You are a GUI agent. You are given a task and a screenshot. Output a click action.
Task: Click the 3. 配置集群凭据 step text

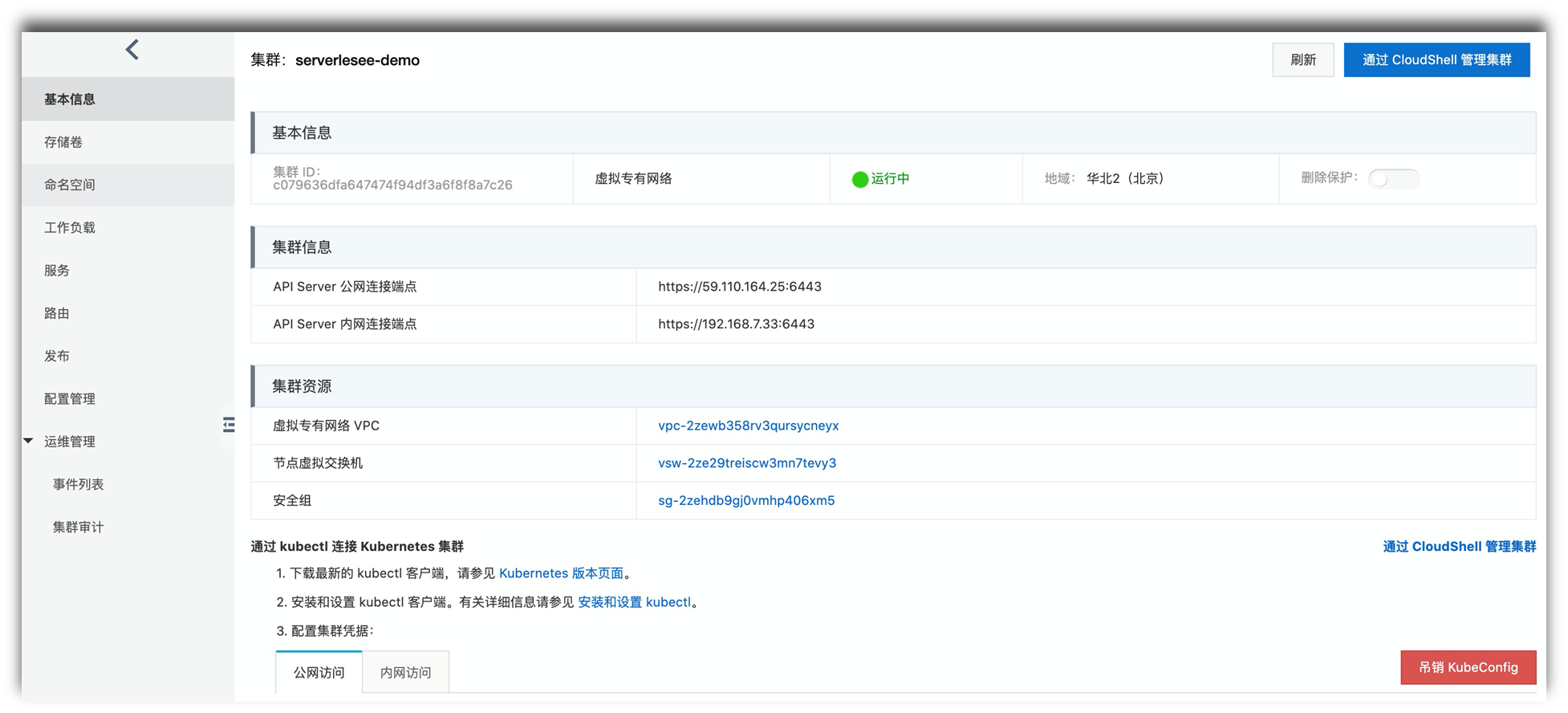click(x=325, y=631)
